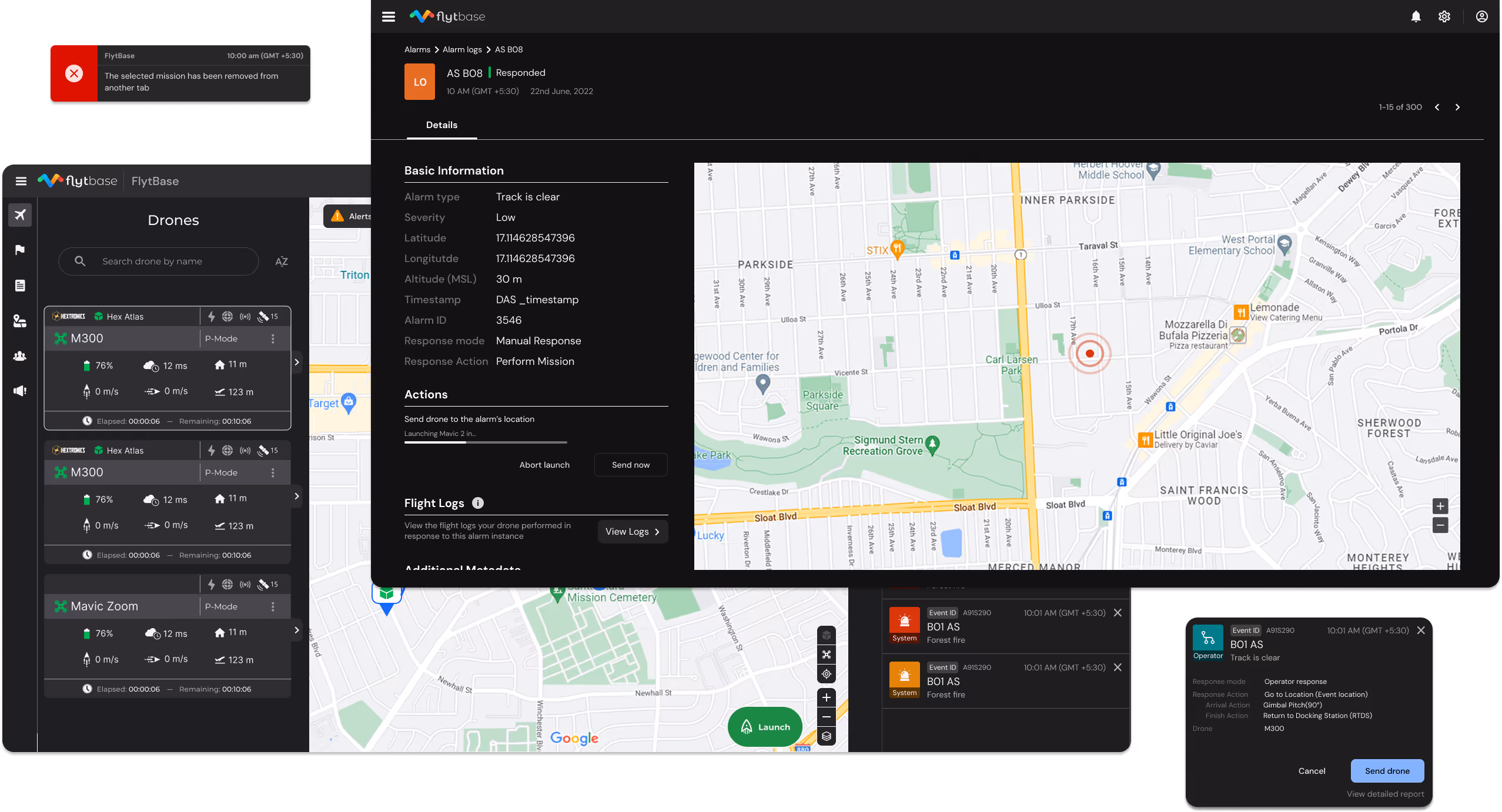Dismiss the orange Forest fire alert

coord(1118,667)
